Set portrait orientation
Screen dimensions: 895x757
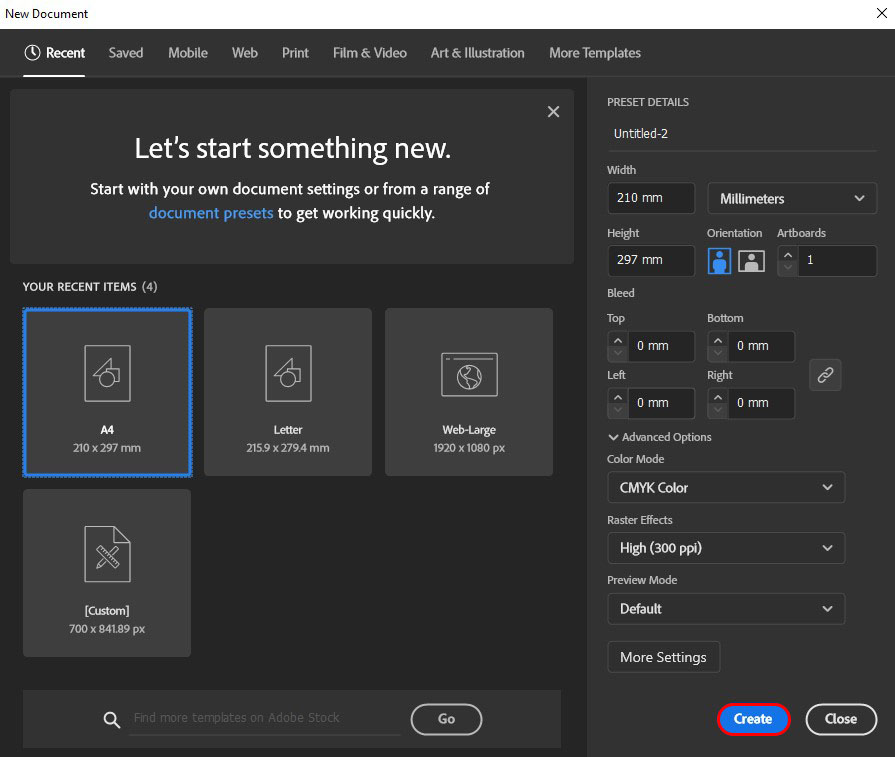tap(719, 261)
